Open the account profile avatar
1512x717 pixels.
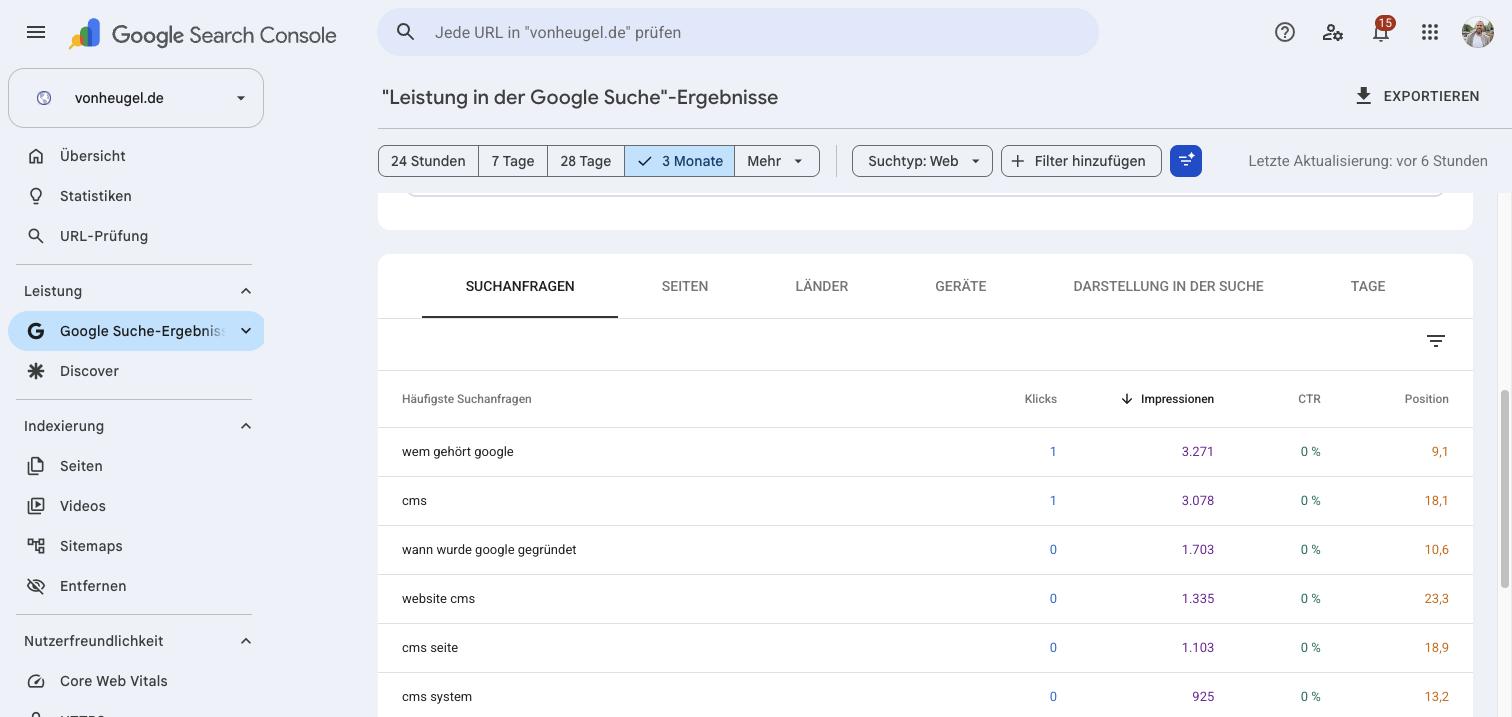[1478, 32]
